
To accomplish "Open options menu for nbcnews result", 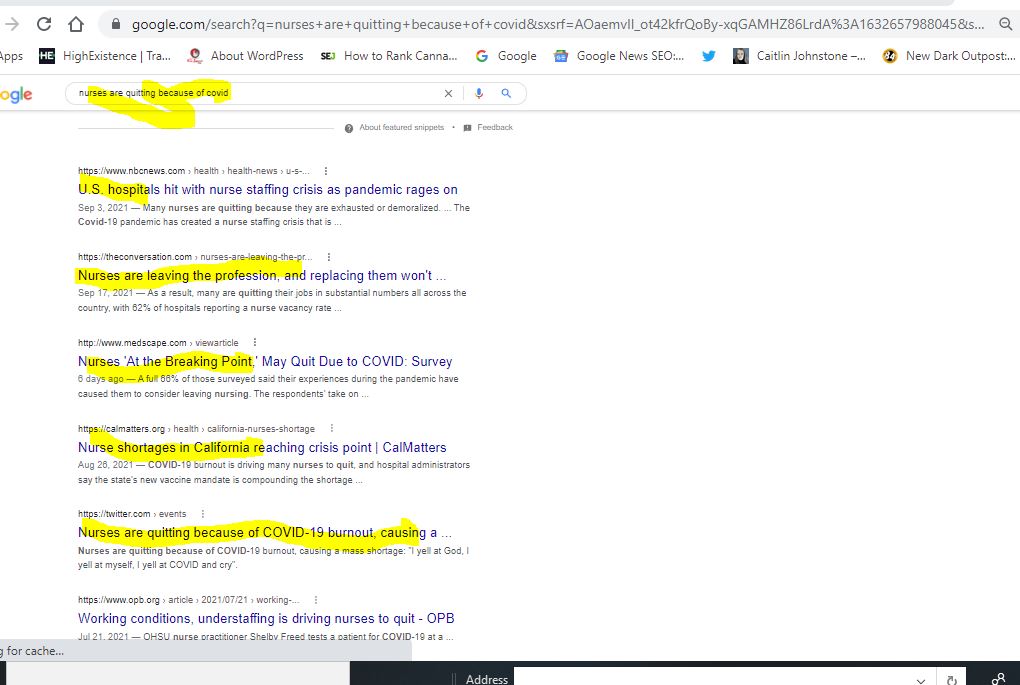I will point(326,171).
